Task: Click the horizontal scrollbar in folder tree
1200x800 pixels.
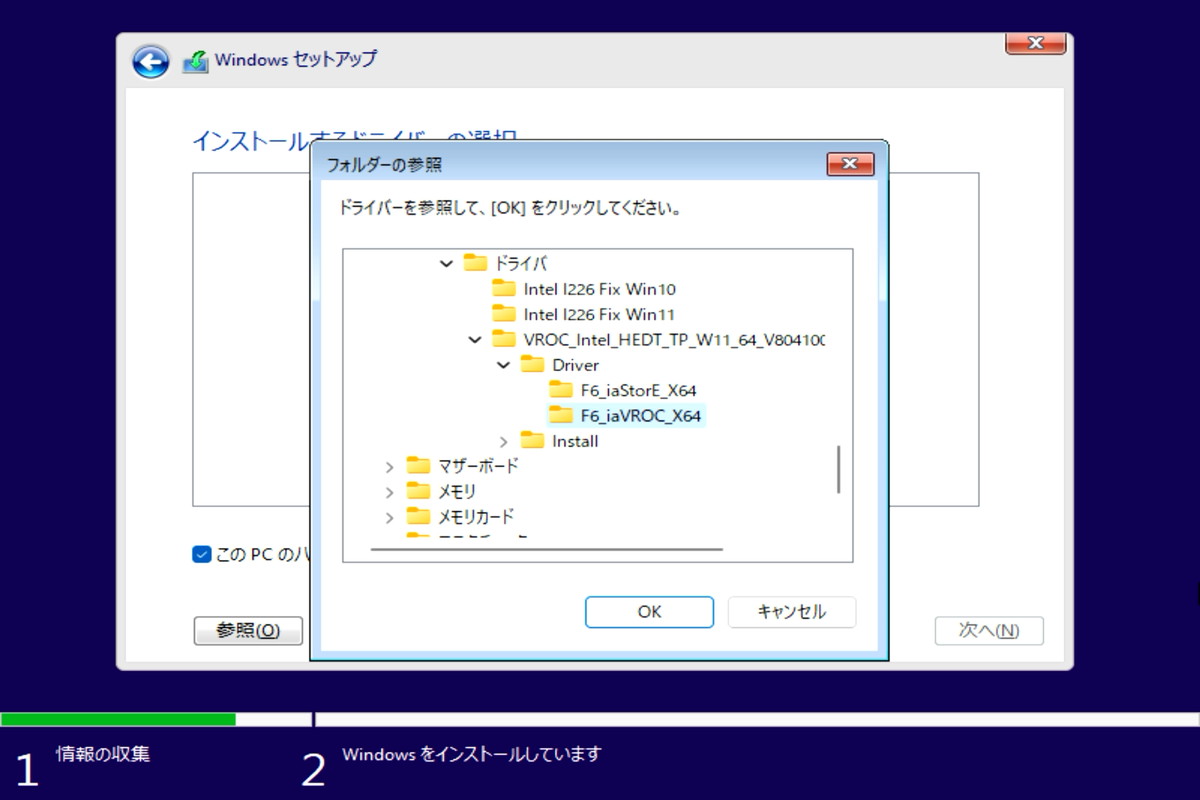Action: [546, 549]
